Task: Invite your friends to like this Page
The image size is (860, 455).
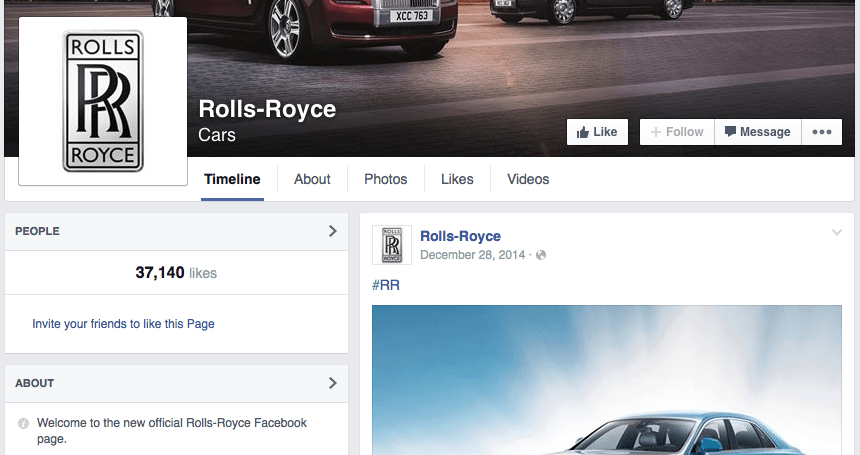Action: pyautogui.click(x=123, y=324)
